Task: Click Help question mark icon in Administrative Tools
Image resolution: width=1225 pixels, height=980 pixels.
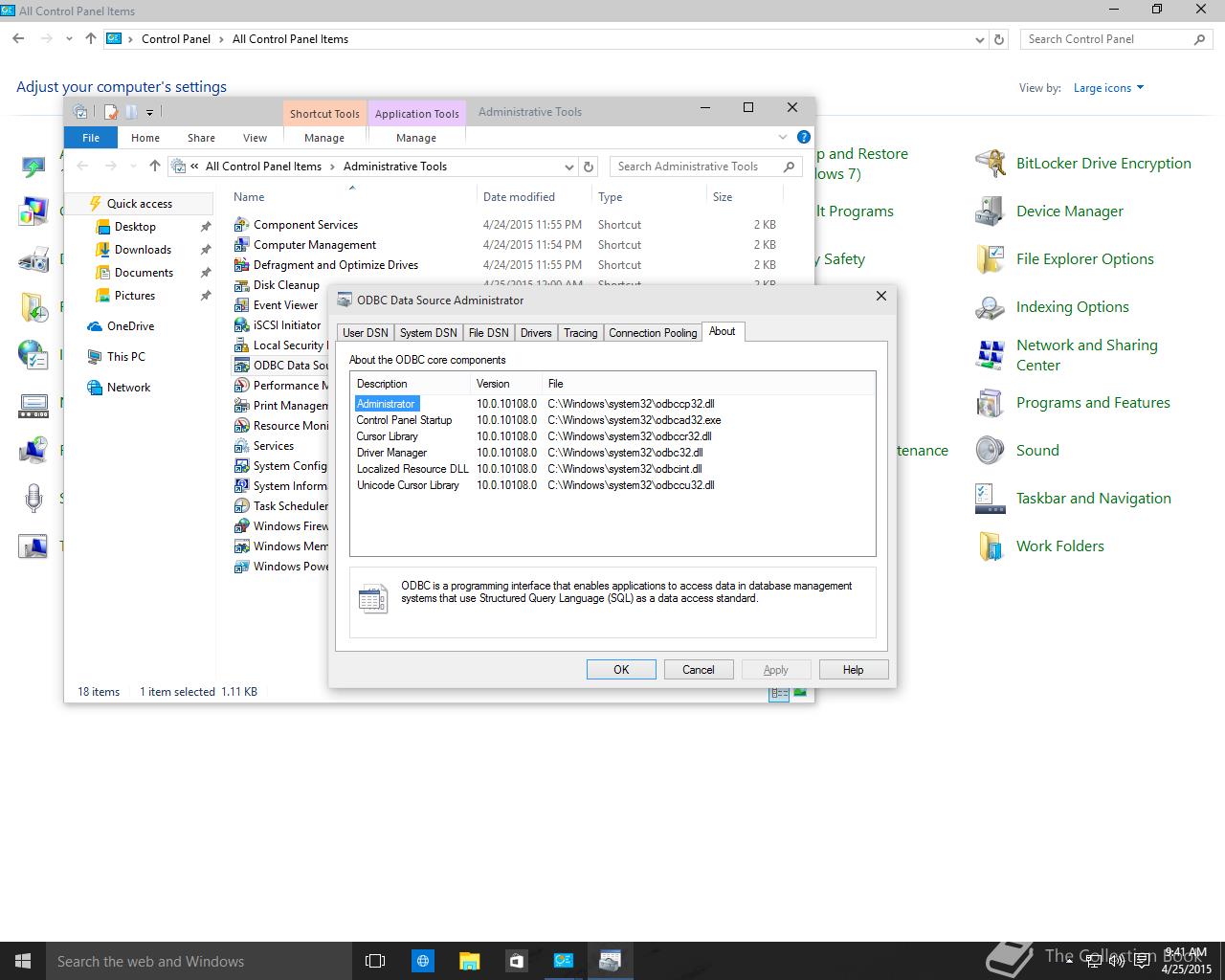Action: tap(804, 137)
